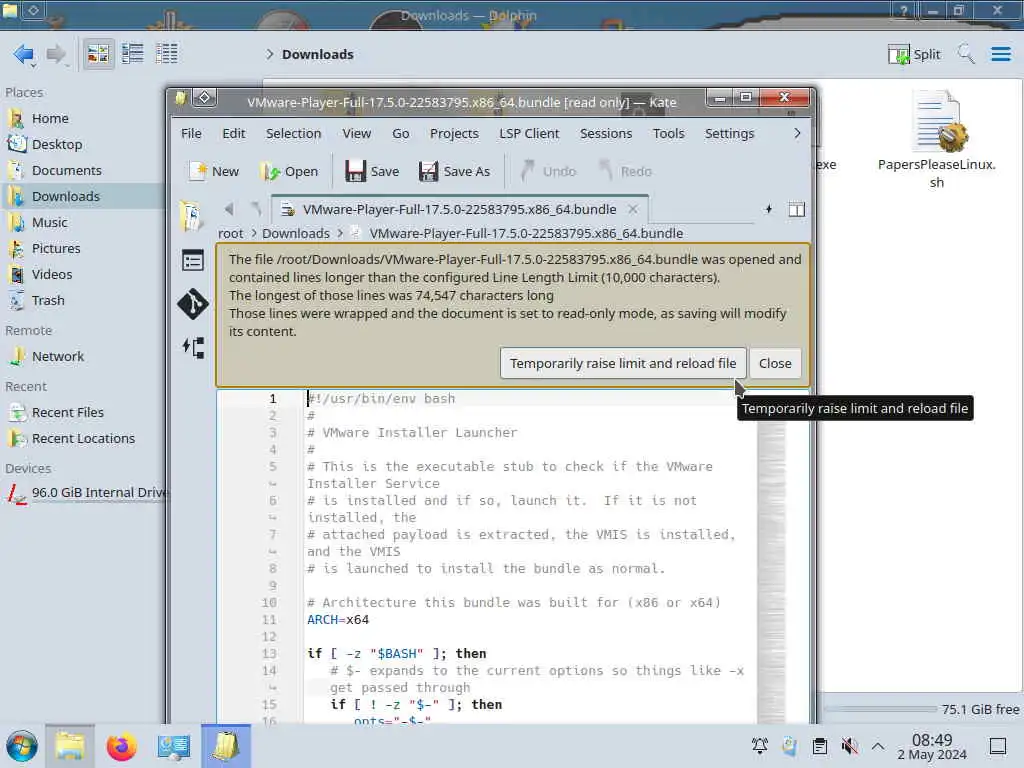Open the Dolphin hamburger menu
The width and height of the screenshot is (1024, 768).
(x=1000, y=54)
